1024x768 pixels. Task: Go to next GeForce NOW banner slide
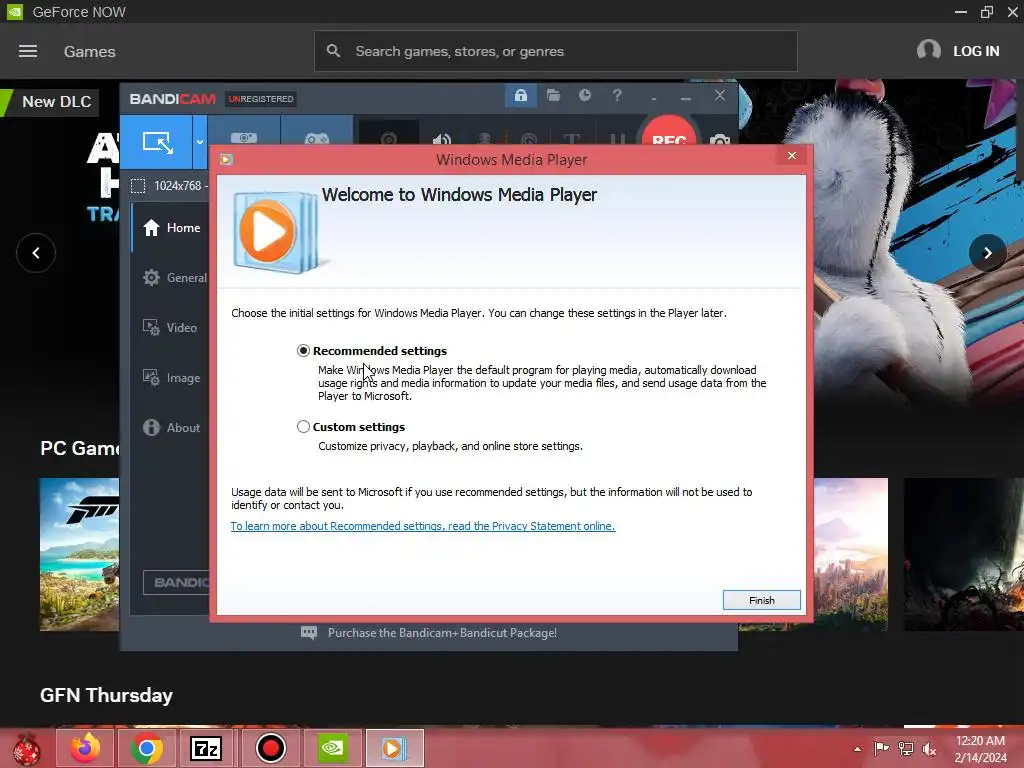(987, 253)
